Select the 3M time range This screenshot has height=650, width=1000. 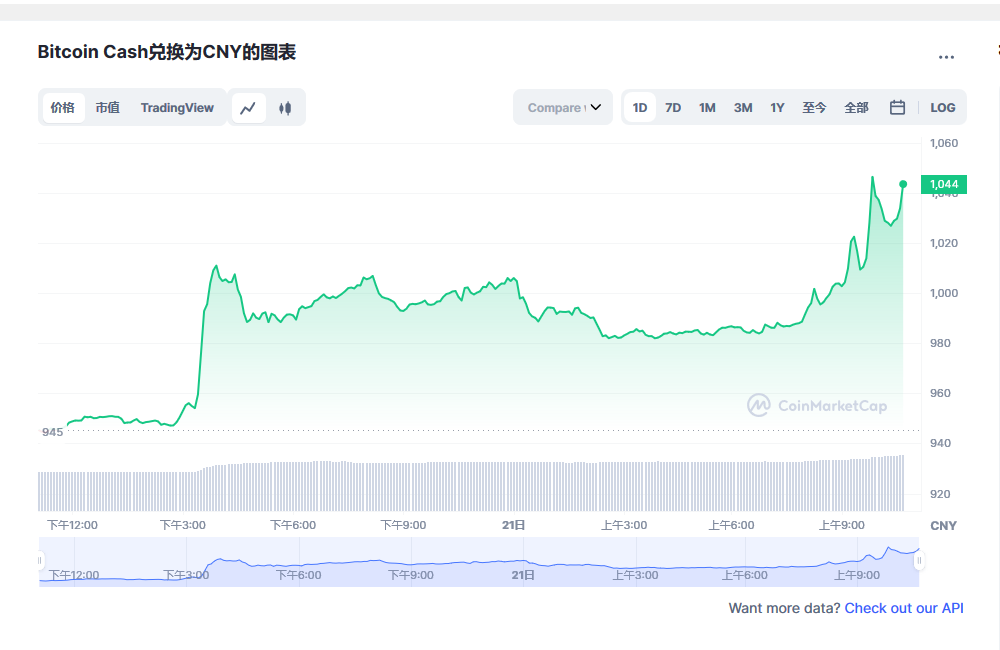pos(743,108)
